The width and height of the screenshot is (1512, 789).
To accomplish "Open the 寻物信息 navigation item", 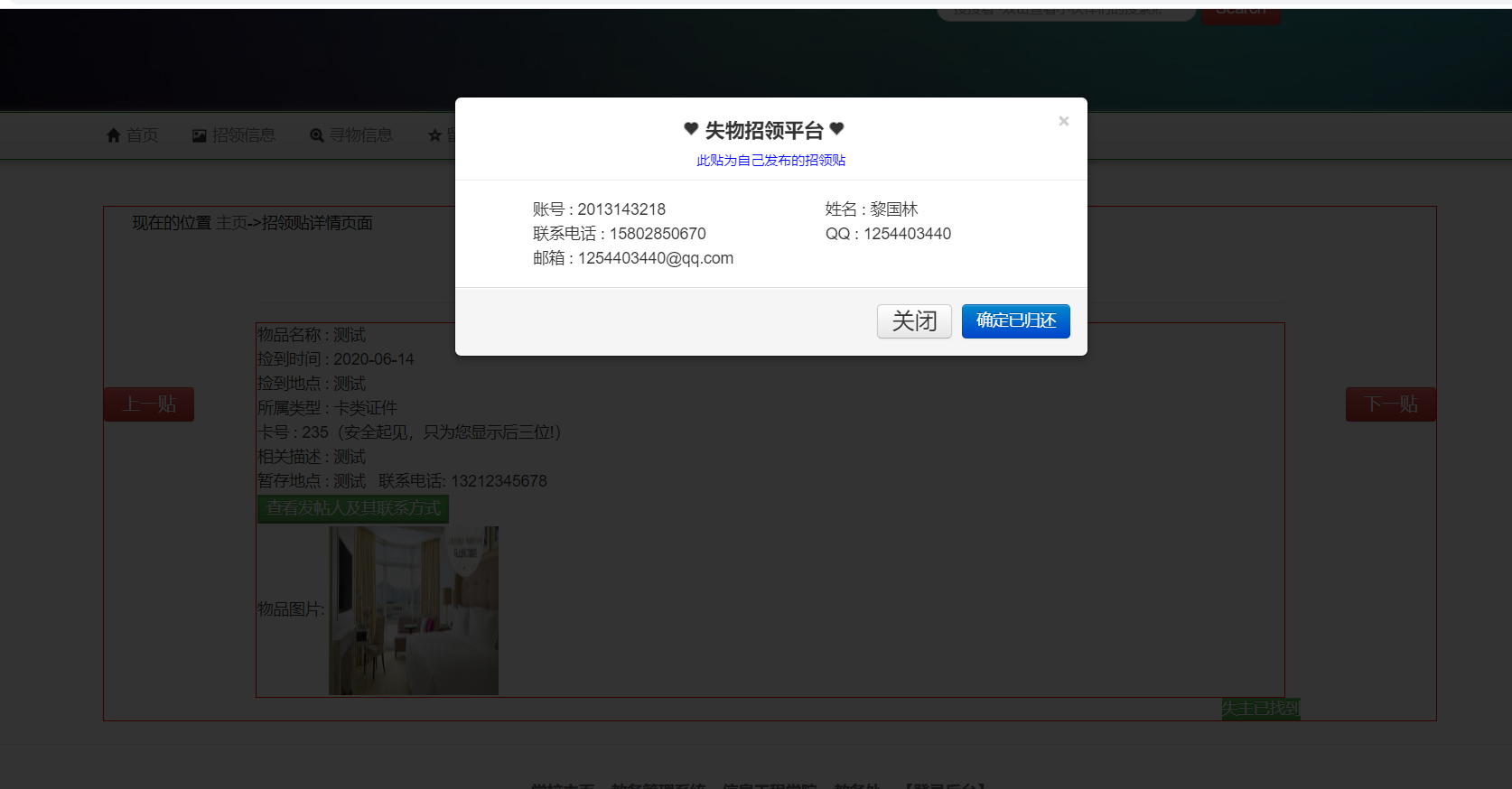I will (360, 135).
